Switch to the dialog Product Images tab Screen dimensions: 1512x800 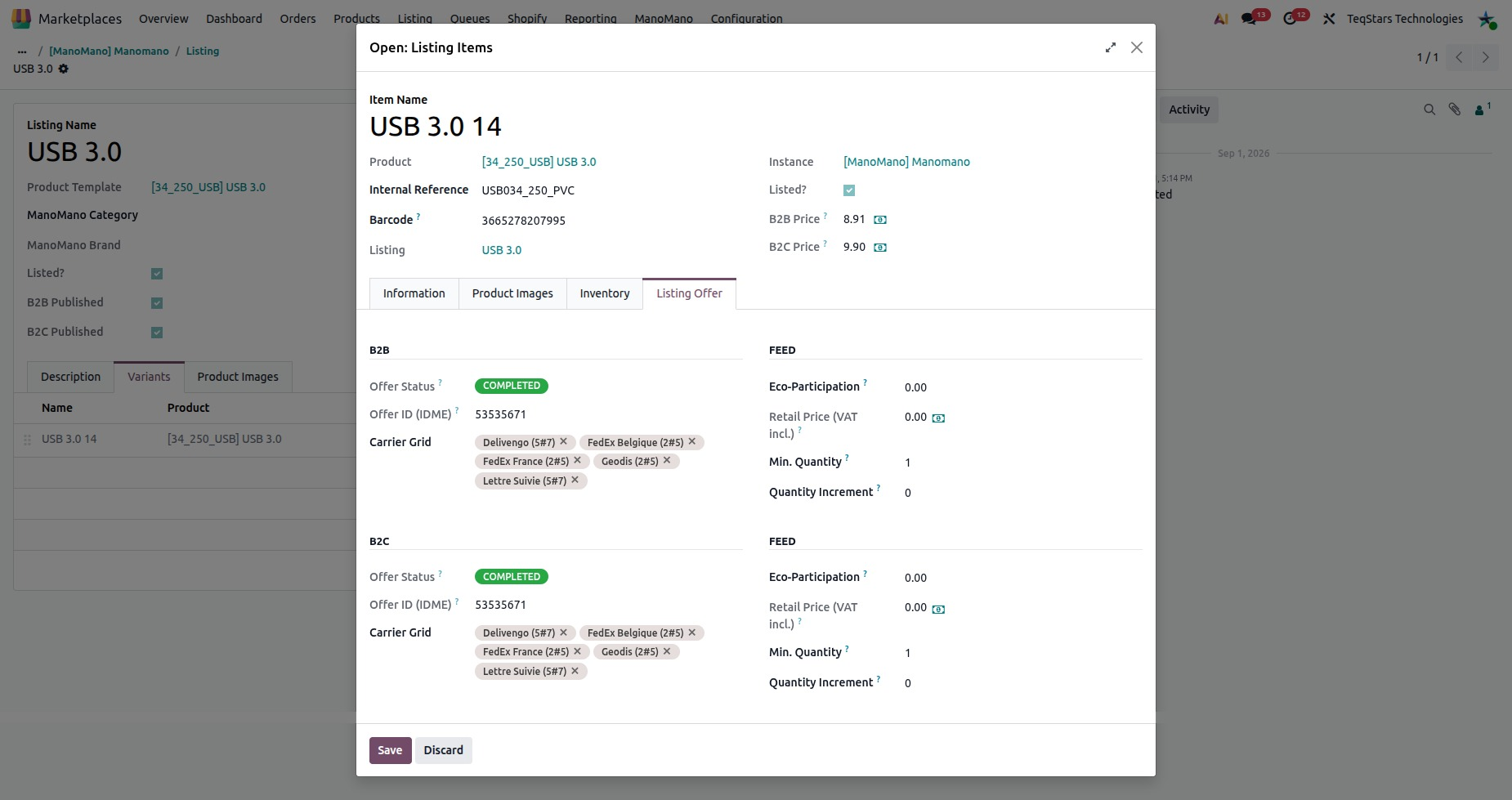[x=512, y=293]
